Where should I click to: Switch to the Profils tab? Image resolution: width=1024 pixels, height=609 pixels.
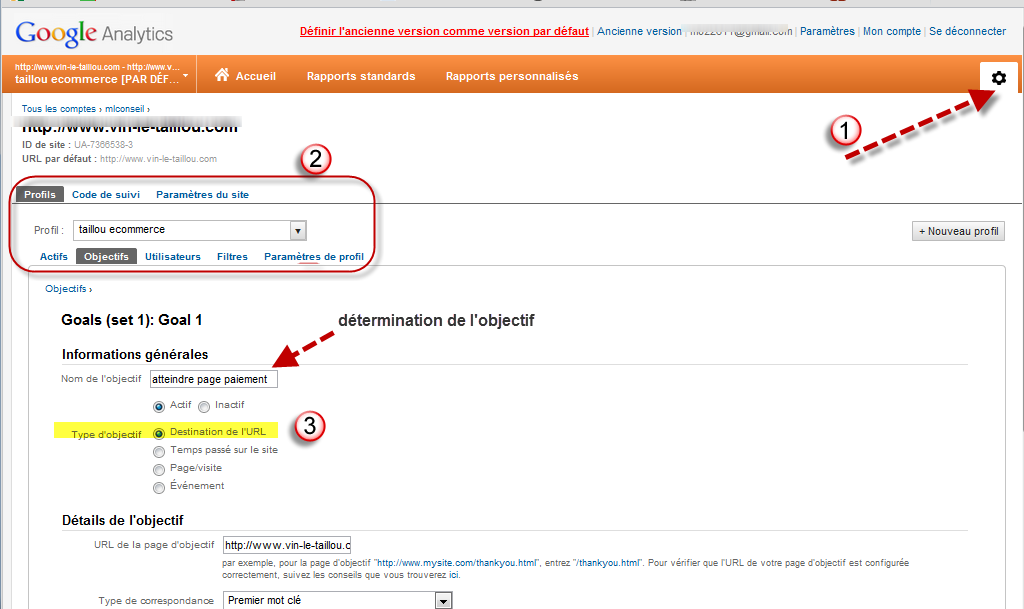tap(40, 195)
